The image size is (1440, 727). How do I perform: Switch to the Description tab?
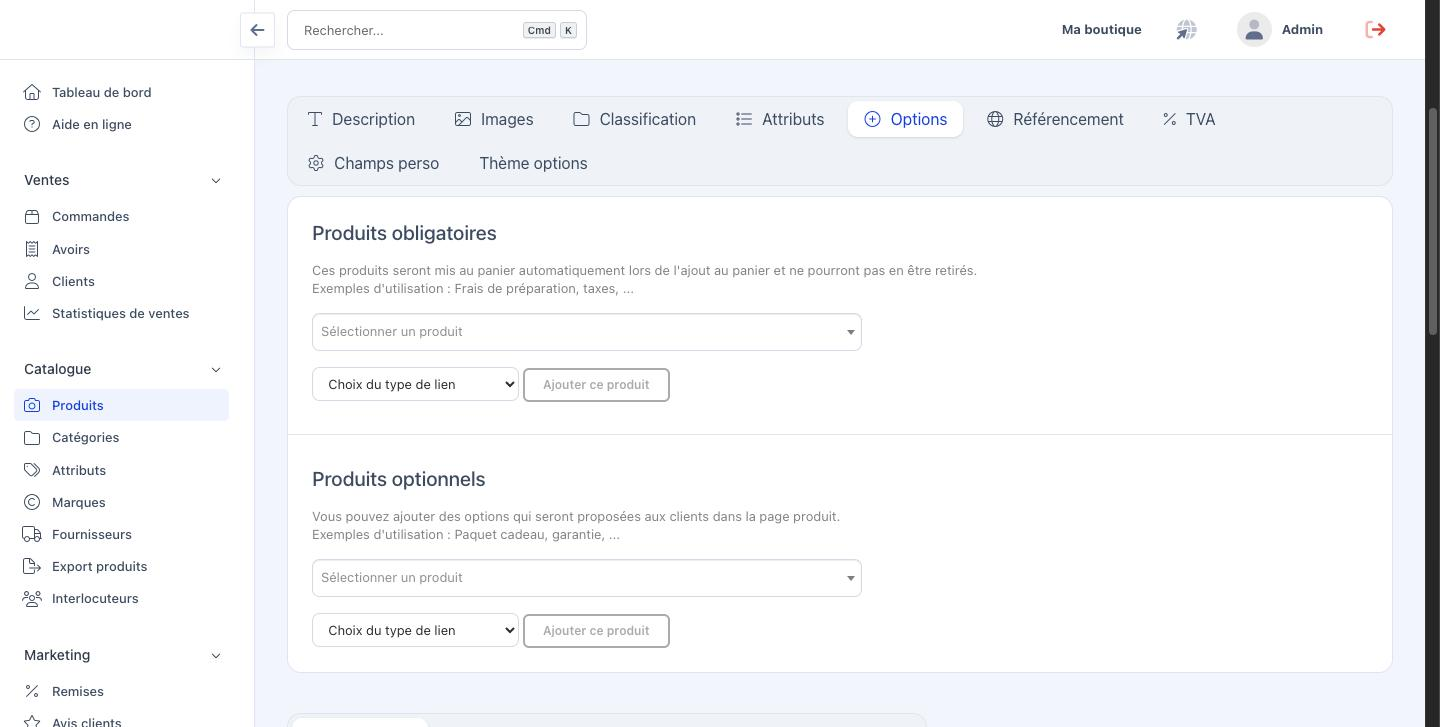pyautogui.click(x=361, y=119)
